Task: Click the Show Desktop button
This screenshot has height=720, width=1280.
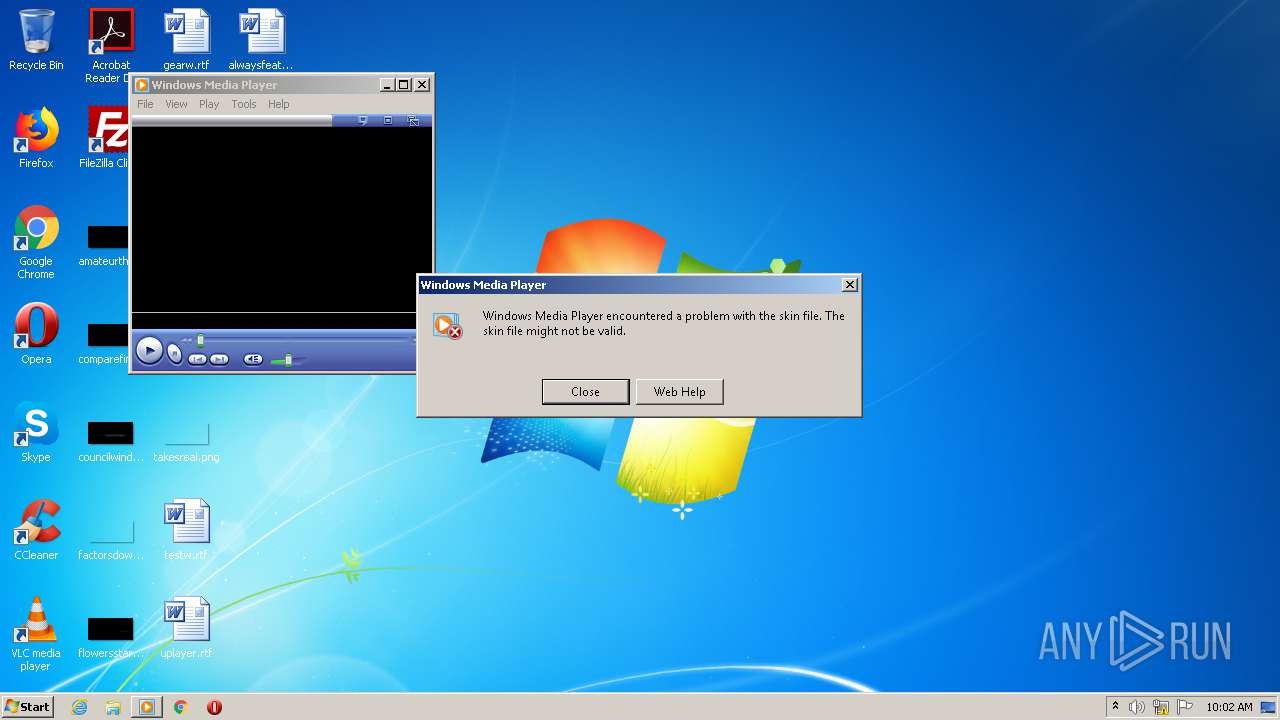Action: [x=1270, y=707]
